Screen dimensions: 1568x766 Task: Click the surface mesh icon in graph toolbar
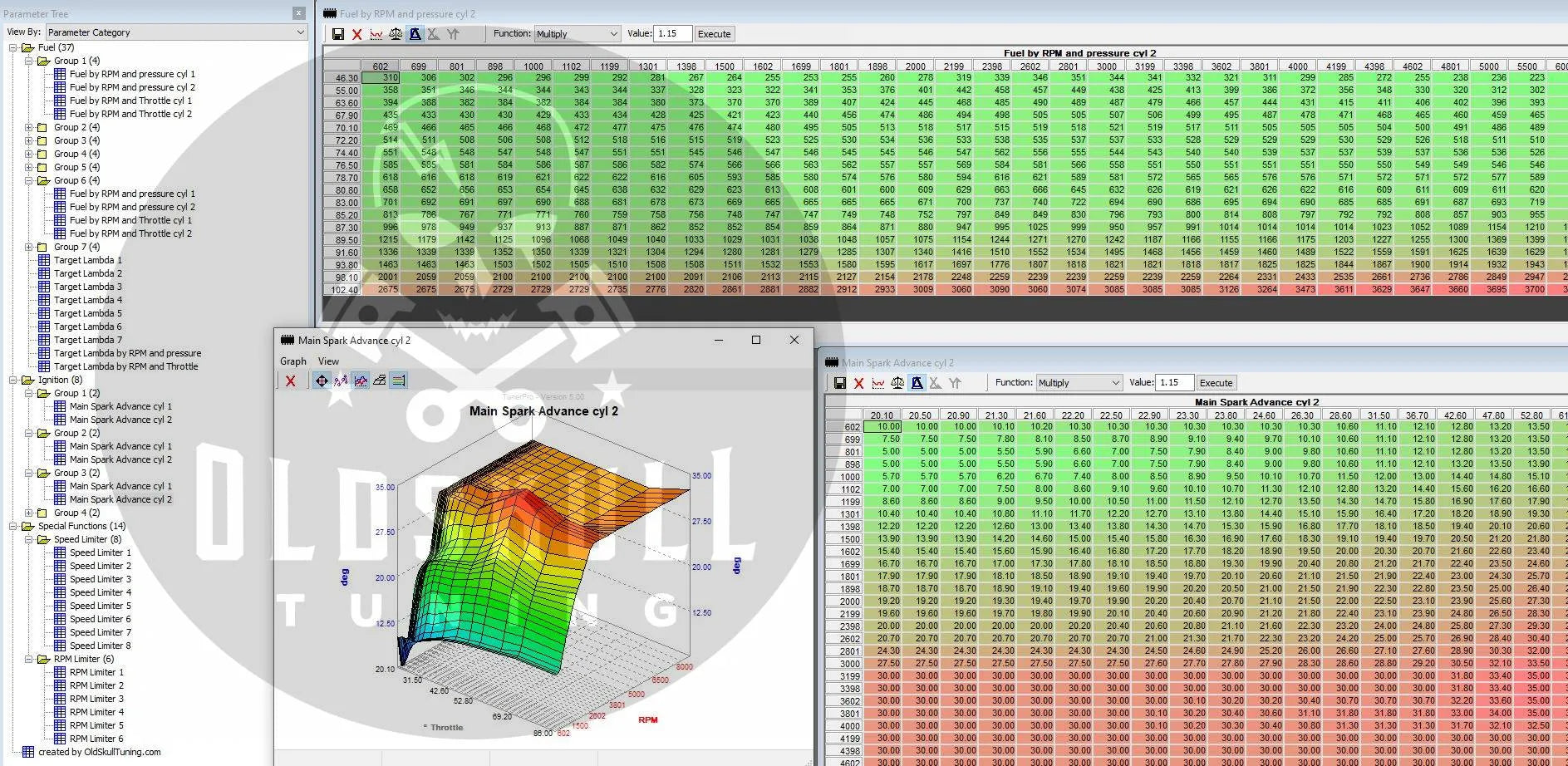tap(380, 381)
